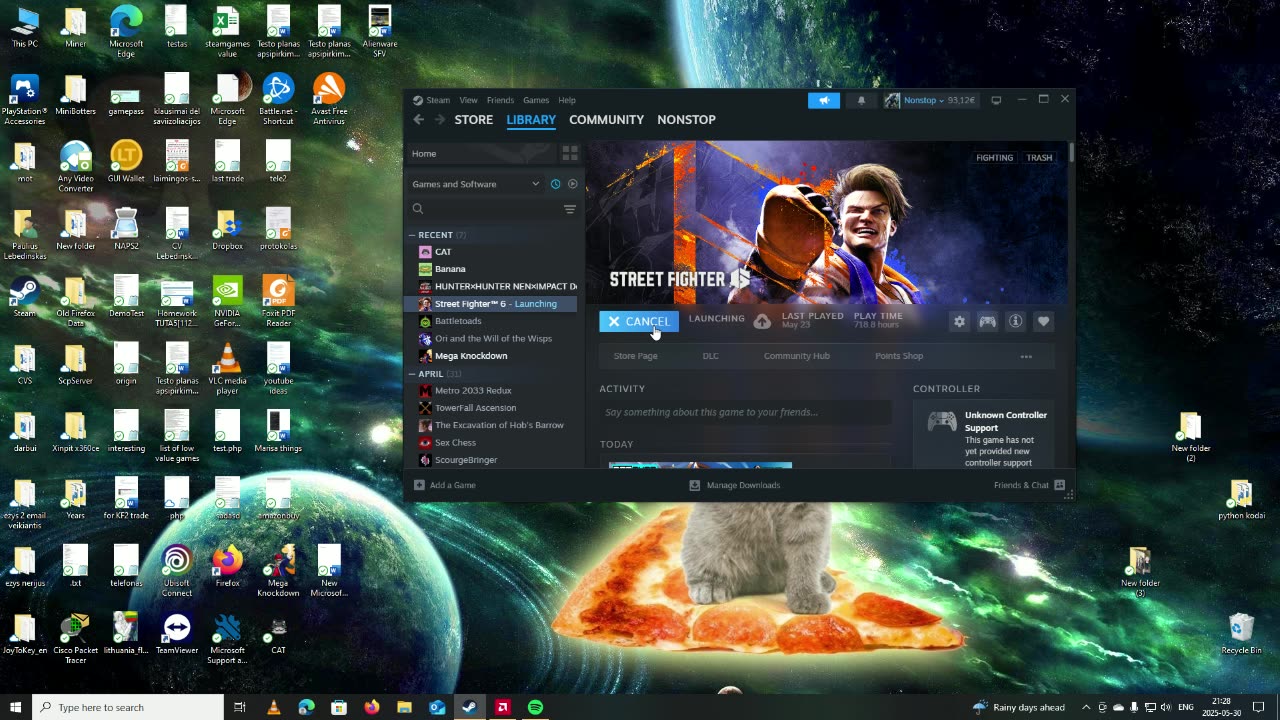Viewport: 1280px width, 720px height.
Task: Click the Friends & Chat icon
Action: pos(1060,485)
